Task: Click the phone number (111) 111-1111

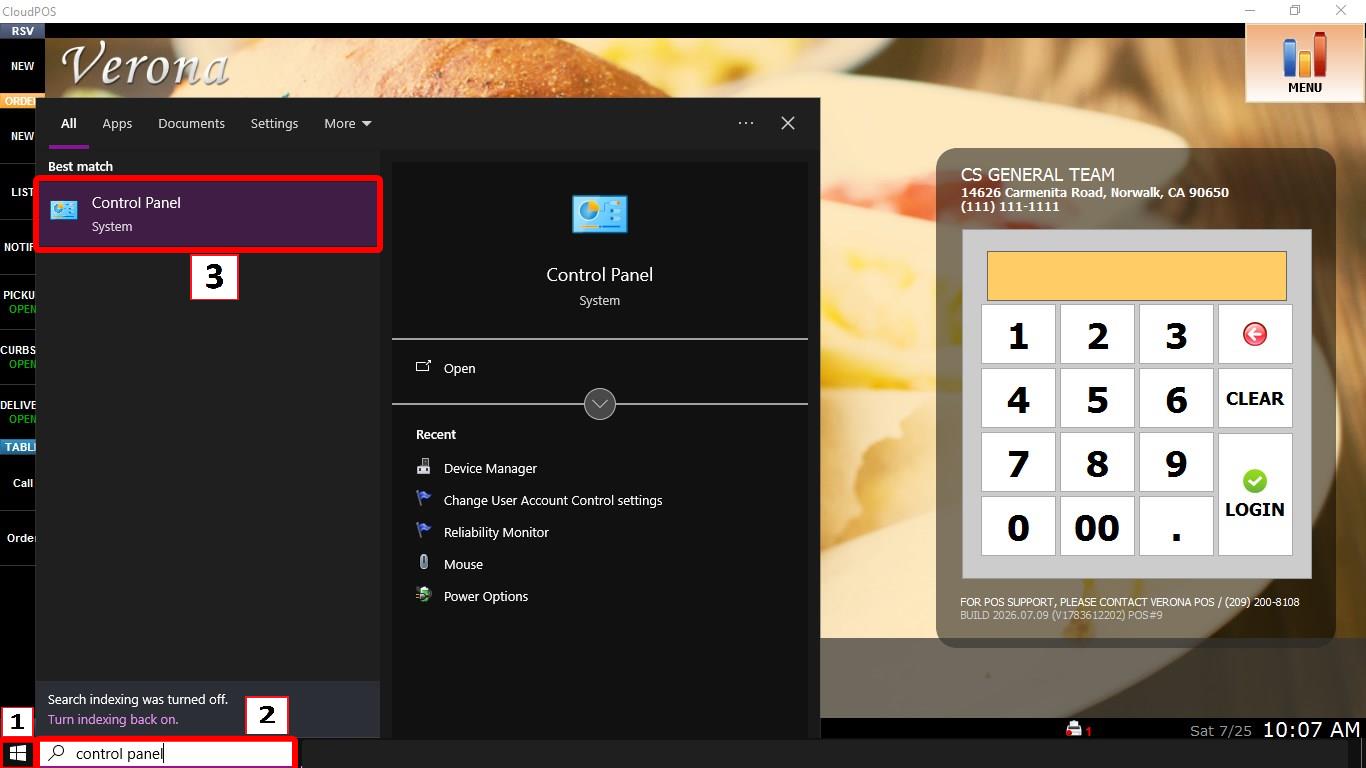Action: (x=1010, y=206)
